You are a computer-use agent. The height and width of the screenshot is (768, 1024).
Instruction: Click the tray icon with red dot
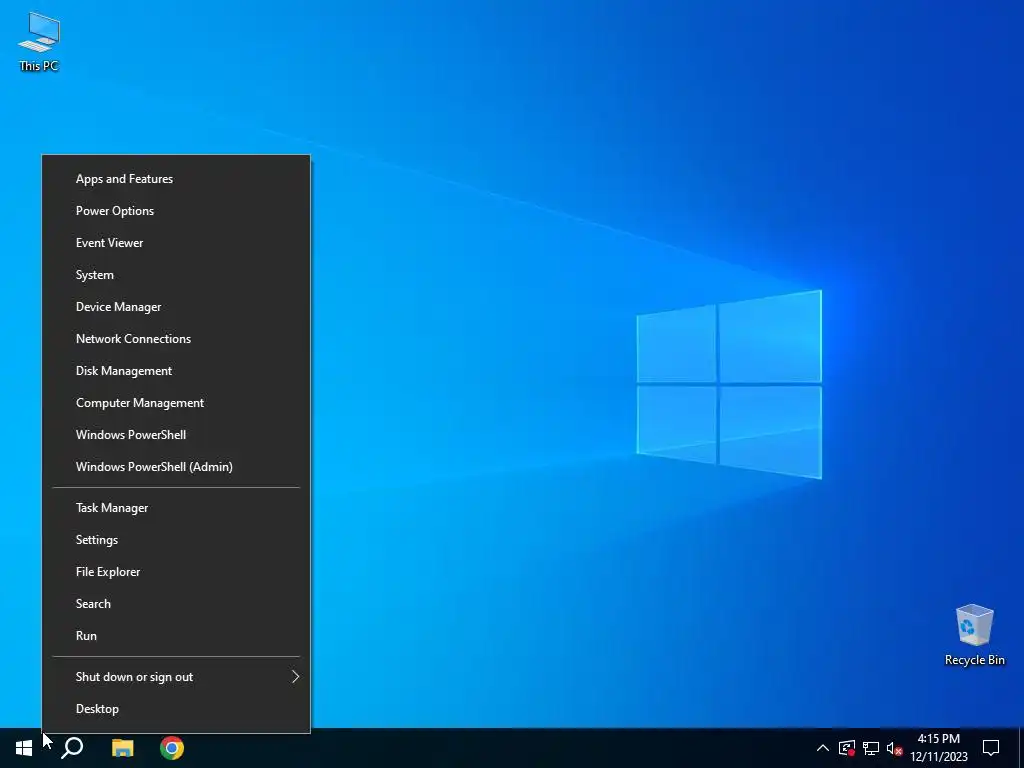click(847, 748)
